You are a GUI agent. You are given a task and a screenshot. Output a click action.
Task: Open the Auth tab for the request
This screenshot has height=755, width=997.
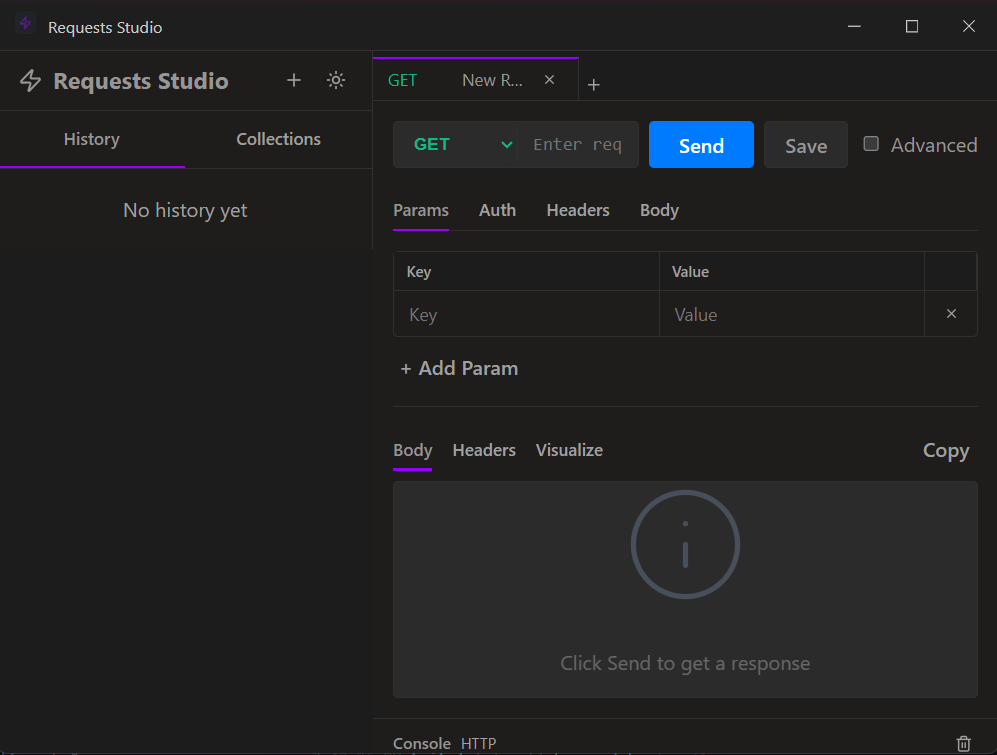click(x=497, y=210)
